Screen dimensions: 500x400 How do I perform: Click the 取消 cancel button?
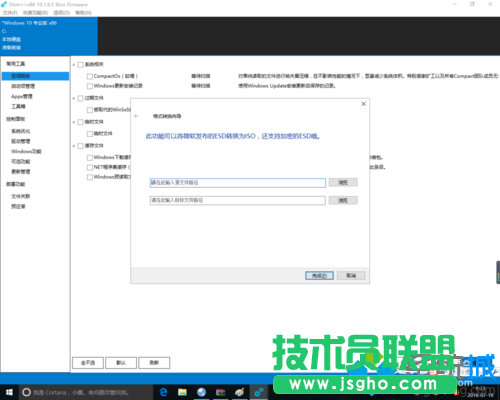(351, 276)
